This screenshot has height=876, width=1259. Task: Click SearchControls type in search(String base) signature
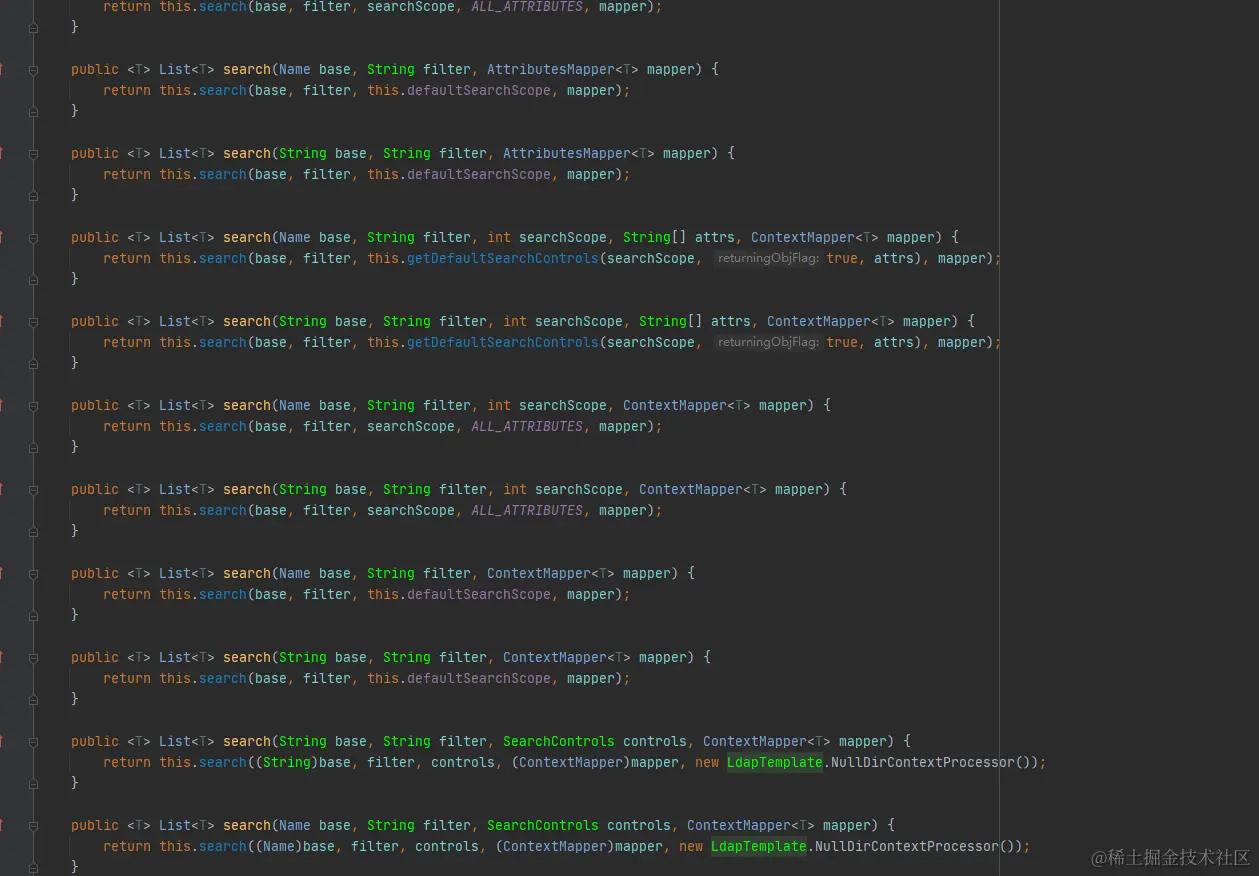click(x=559, y=742)
